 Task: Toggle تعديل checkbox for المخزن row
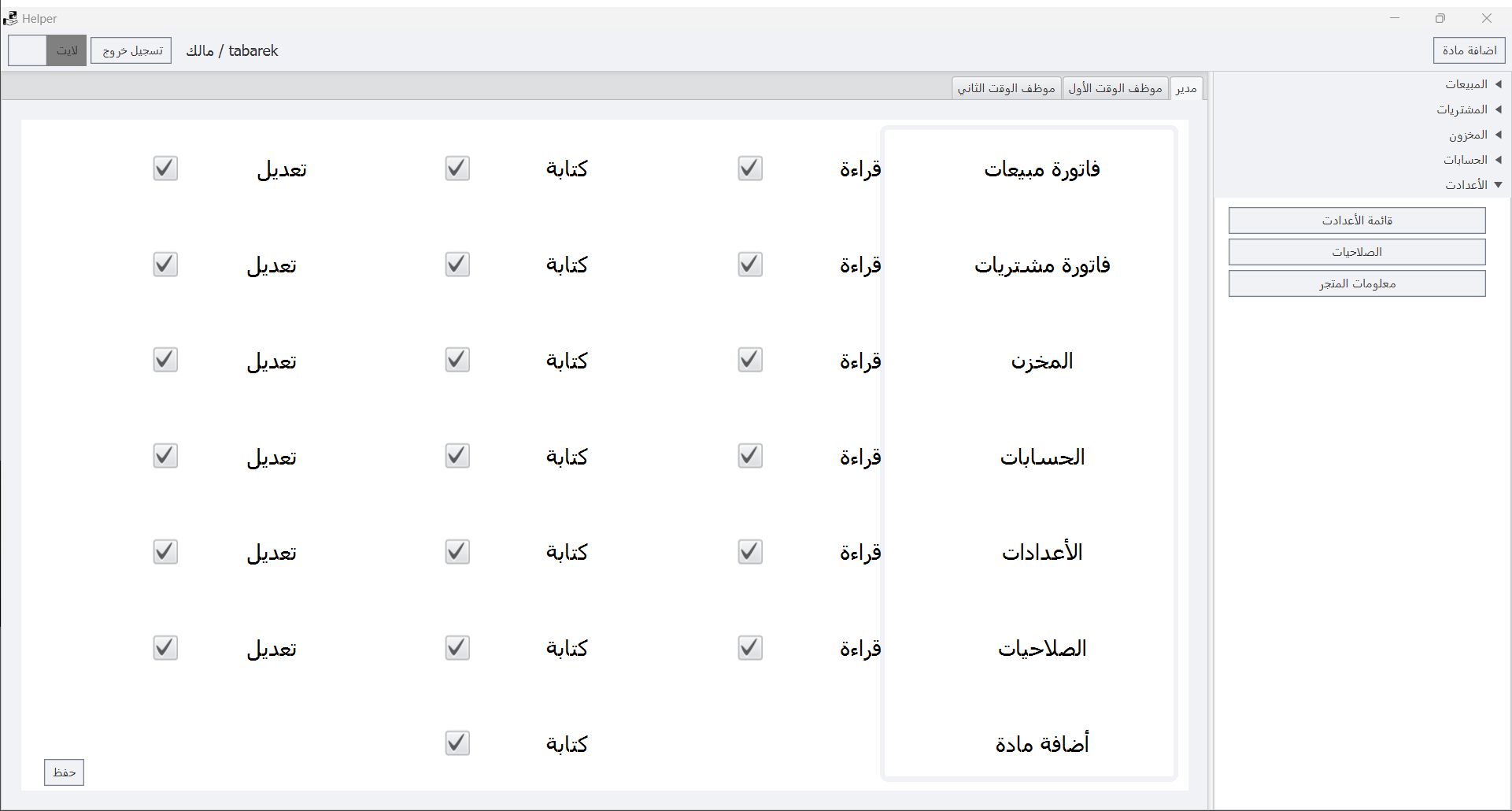click(x=165, y=361)
